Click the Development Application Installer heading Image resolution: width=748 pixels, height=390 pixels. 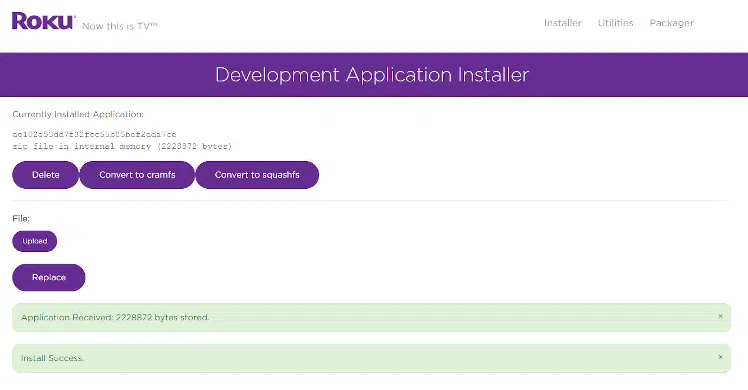[372, 75]
